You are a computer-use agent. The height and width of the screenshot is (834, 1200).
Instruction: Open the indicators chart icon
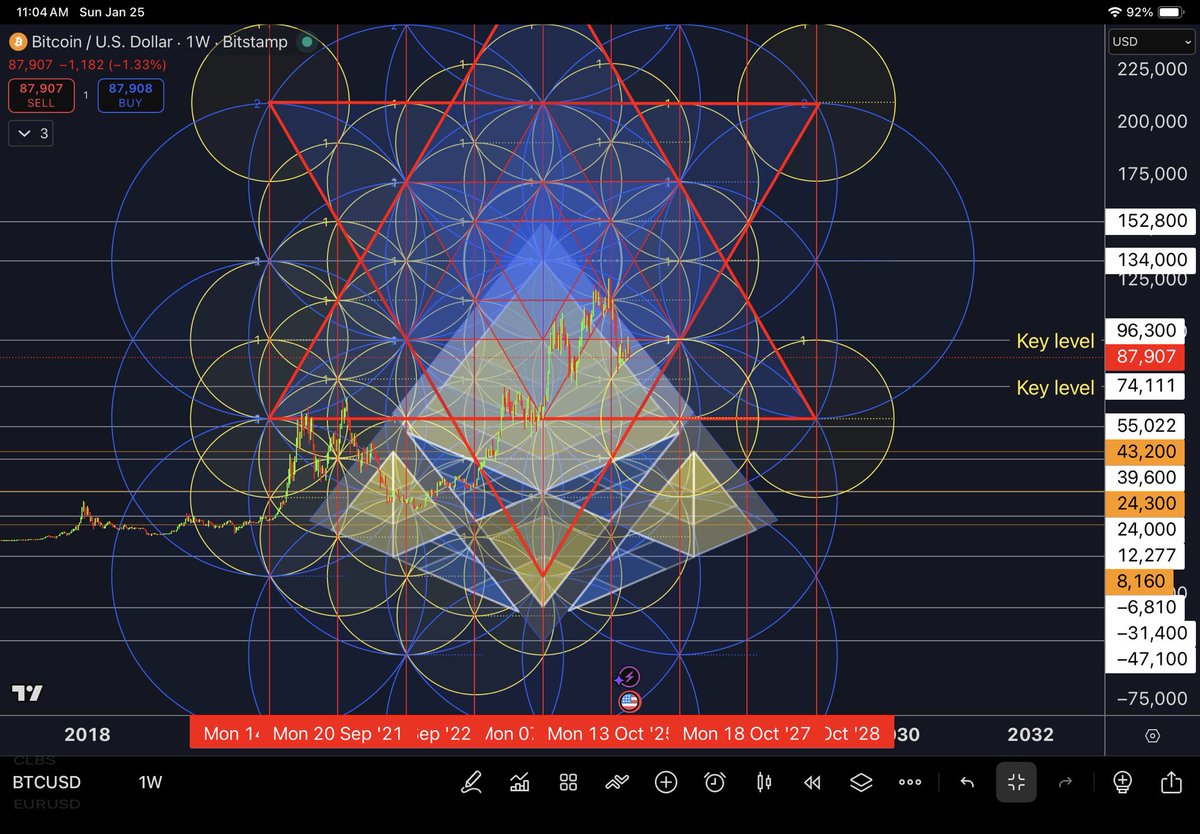pos(519,782)
